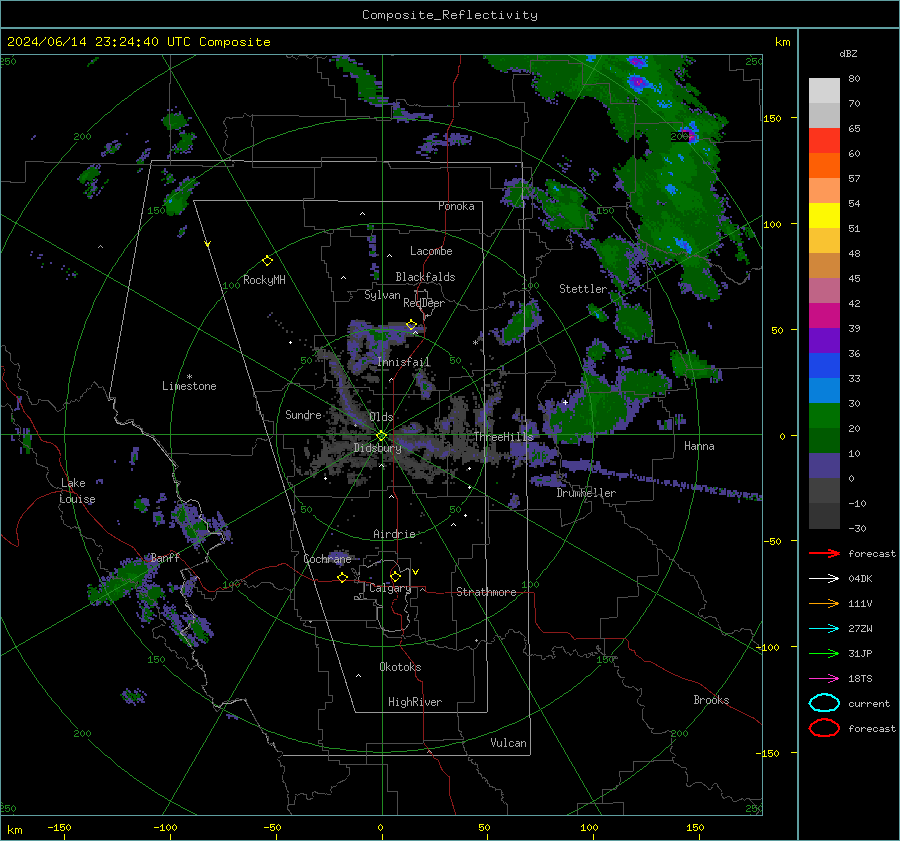Image resolution: width=900 pixels, height=841 pixels.
Task: Click the Innisfail town label
Action: point(404,362)
